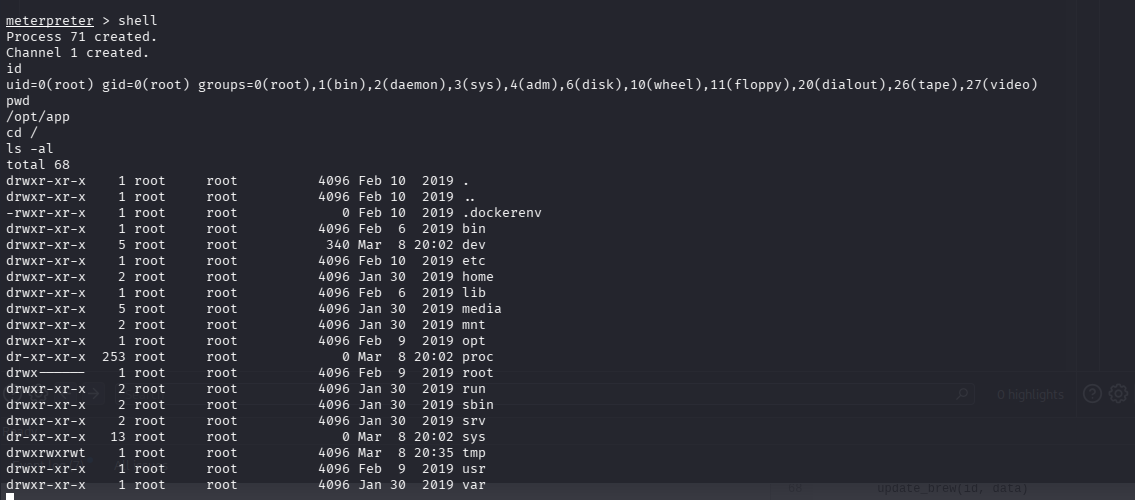1135x500 pixels.
Task: Click the 'uid=0(root)' text
Action: (x=50, y=85)
